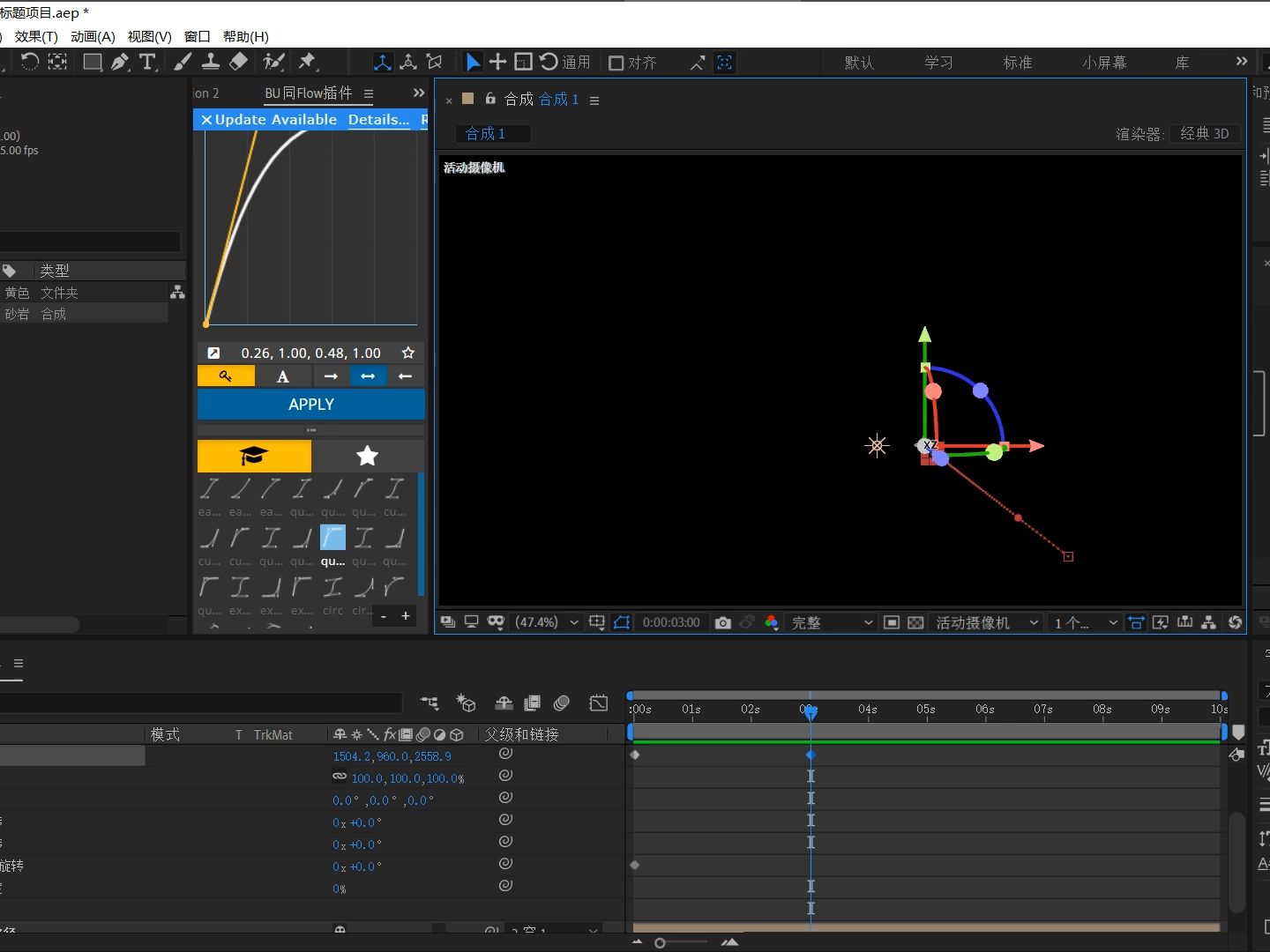
Task: Open the 窗口 menu
Action: (x=198, y=36)
